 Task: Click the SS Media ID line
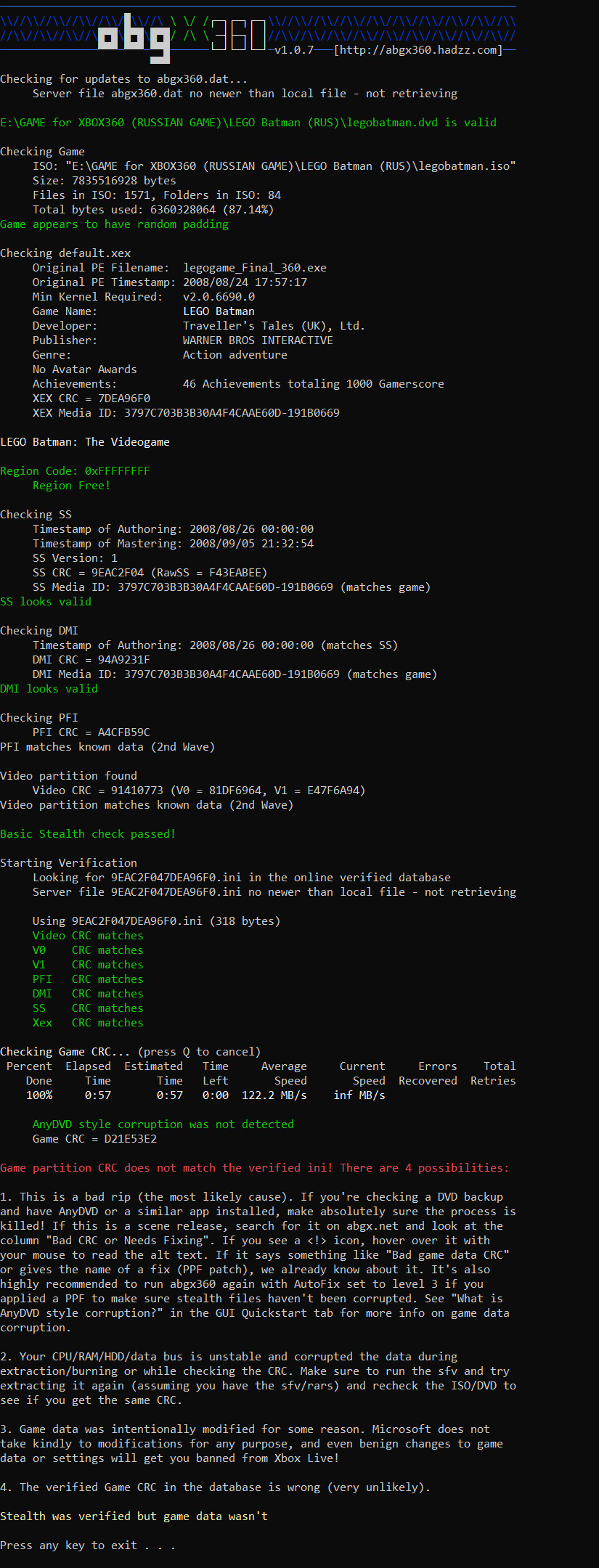(232, 587)
